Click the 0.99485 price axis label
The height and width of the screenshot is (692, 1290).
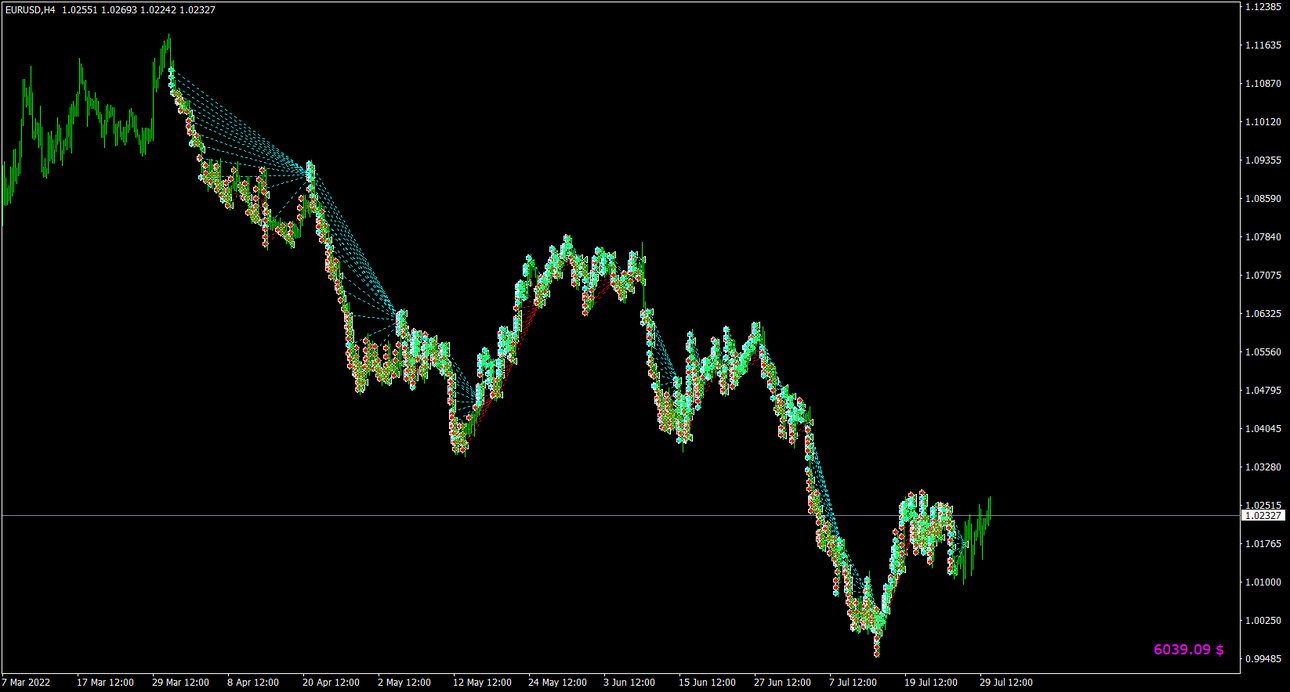(1263, 659)
